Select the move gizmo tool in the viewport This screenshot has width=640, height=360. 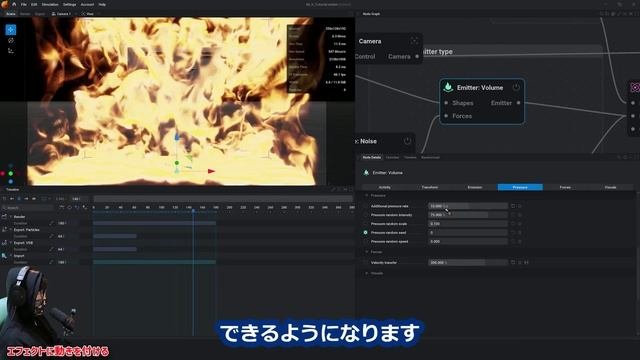[x=11, y=29]
